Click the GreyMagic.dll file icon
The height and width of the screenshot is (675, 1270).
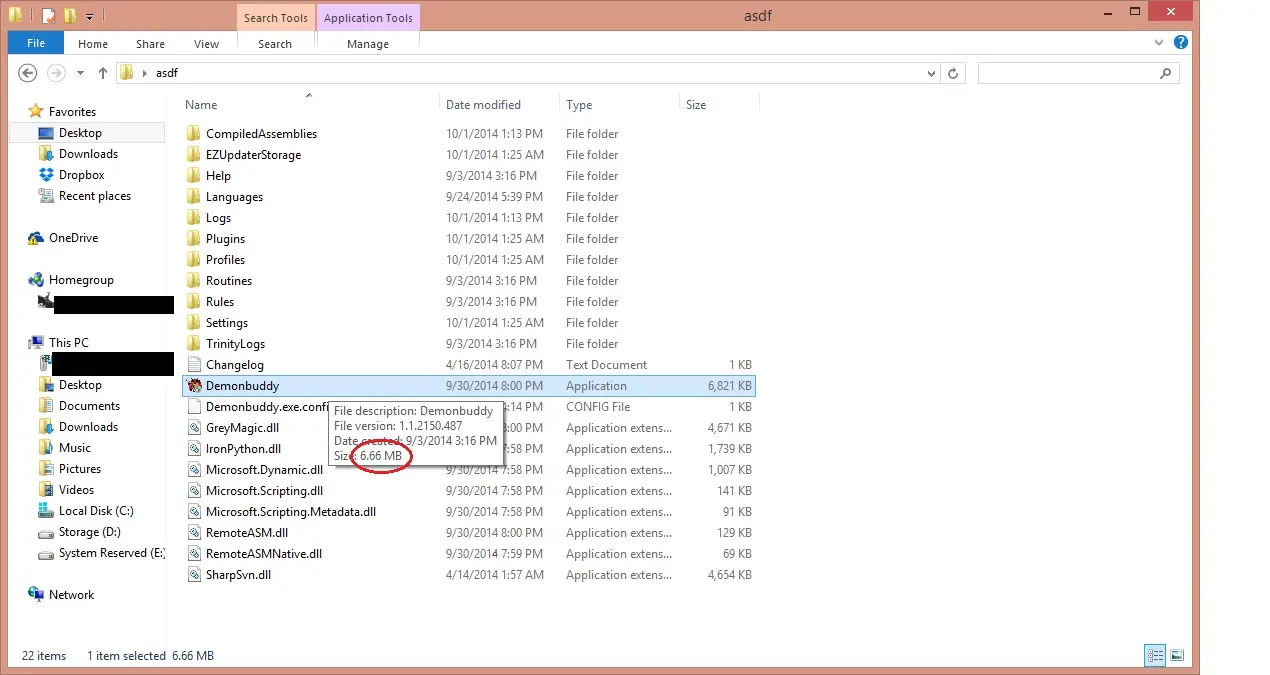pos(195,428)
